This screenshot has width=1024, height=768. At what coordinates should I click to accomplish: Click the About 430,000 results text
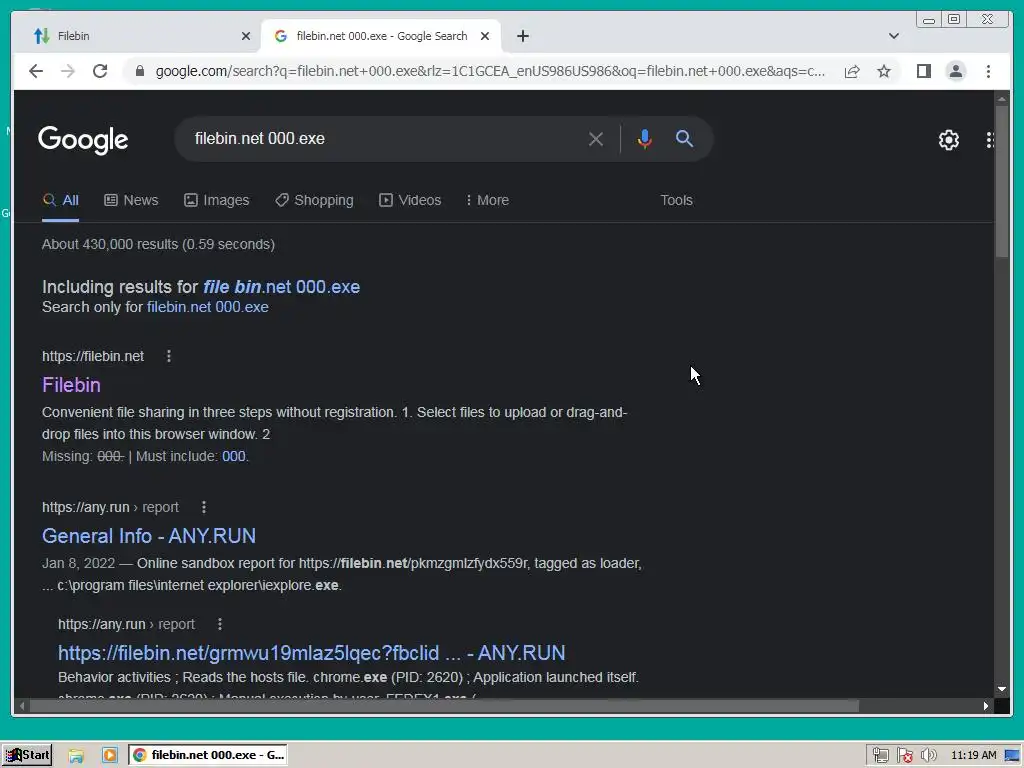[158, 244]
